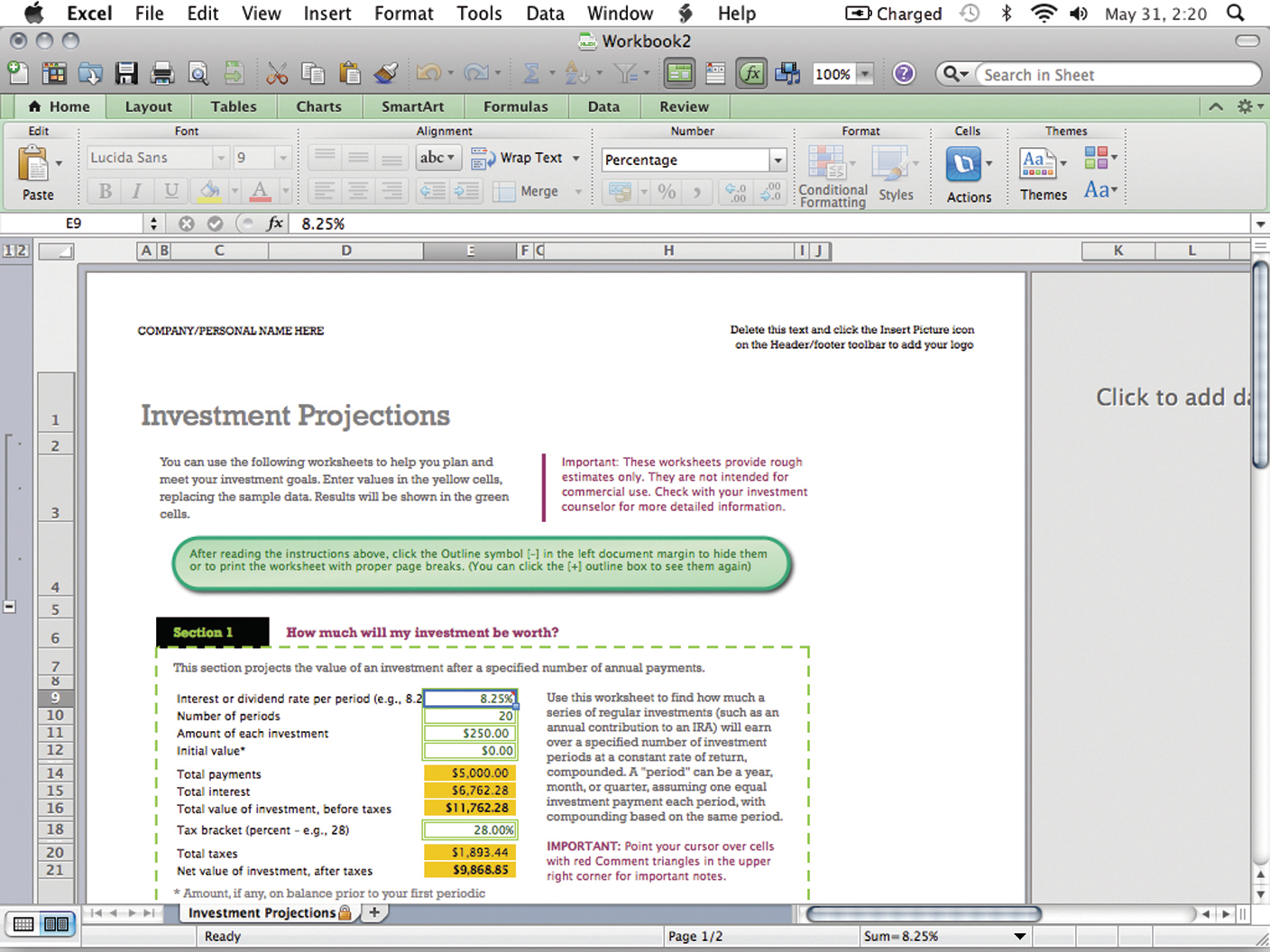Open the Media Browser icon
This screenshot has width=1270, height=952.
[787, 73]
